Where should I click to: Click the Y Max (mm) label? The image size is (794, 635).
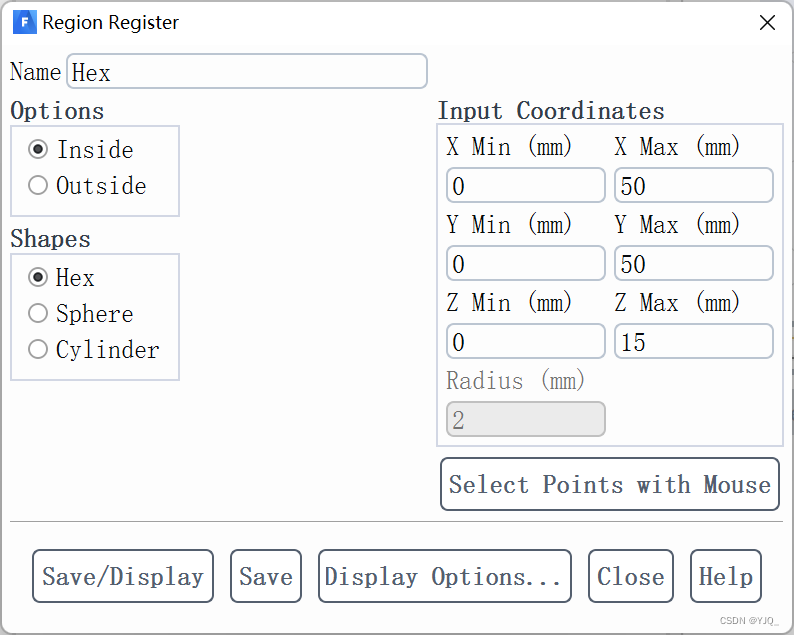click(677, 224)
